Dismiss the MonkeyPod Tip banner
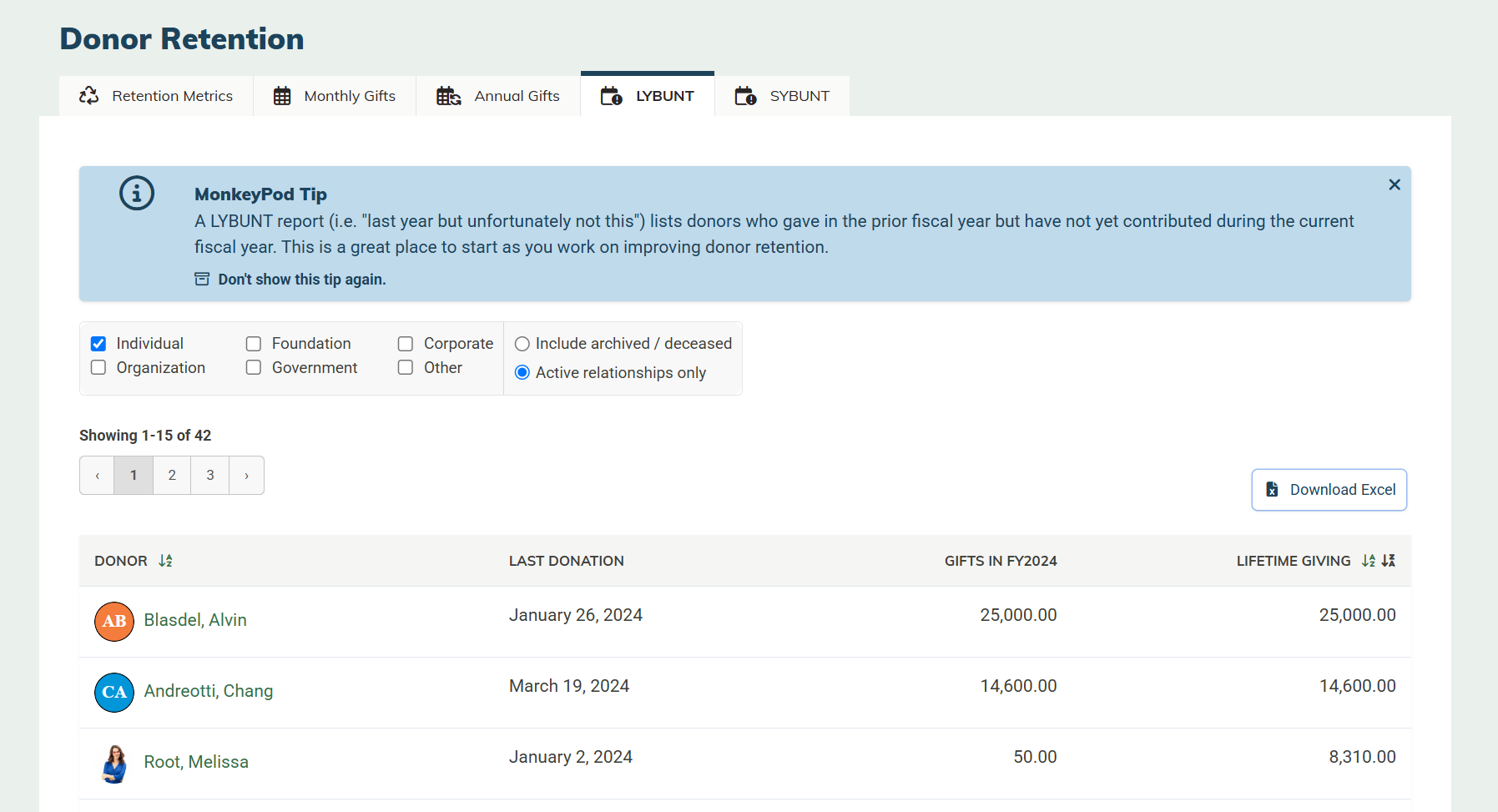Viewport: 1498px width, 812px height. click(1394, 184)
